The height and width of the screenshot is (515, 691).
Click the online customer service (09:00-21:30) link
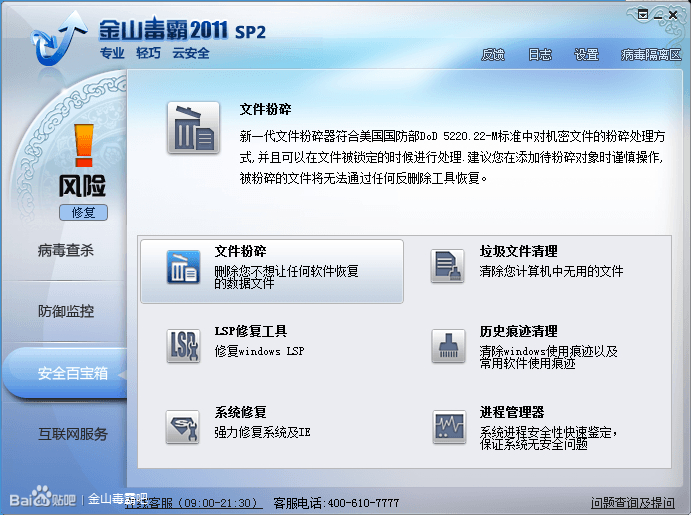click(x=194, y=503)
